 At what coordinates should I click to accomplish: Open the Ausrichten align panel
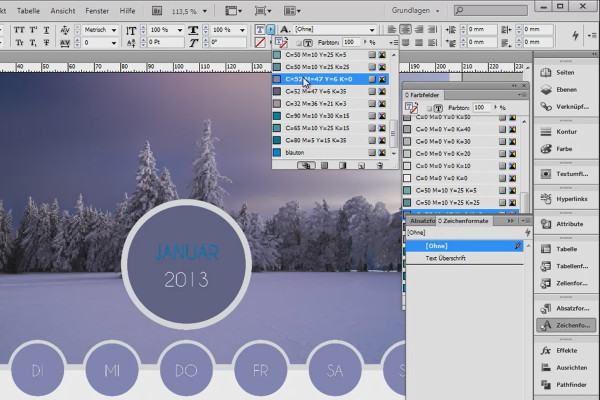click(x=565, y=367)
